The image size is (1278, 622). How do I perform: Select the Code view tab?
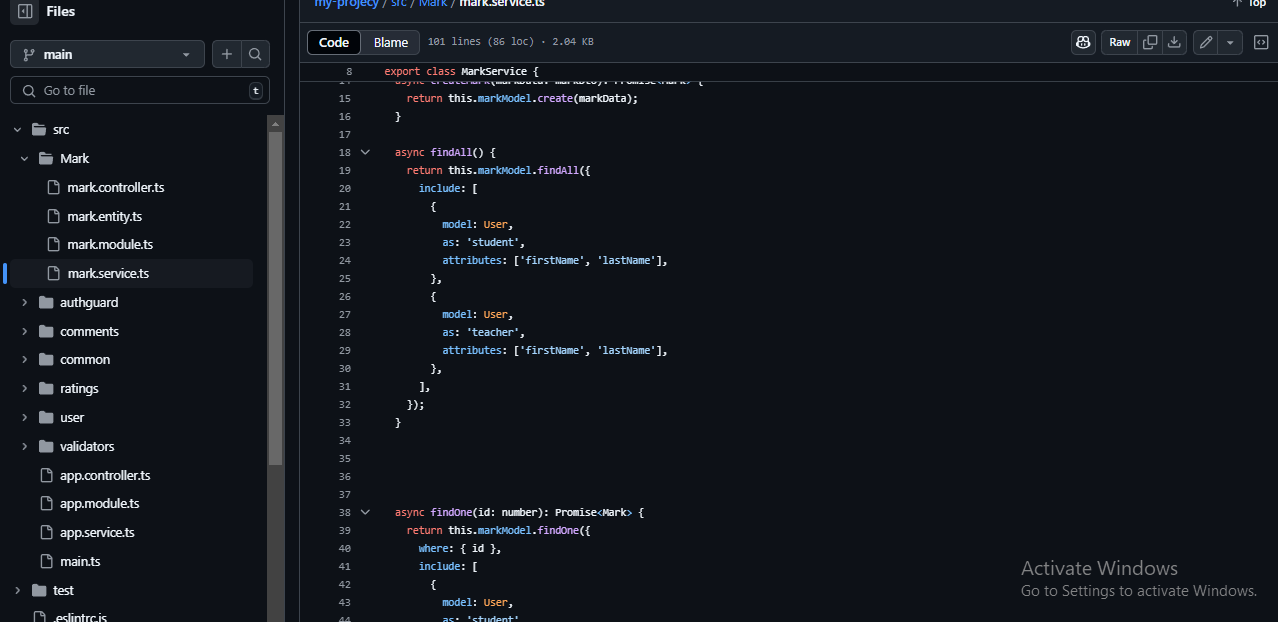click(x=334, y=42)
